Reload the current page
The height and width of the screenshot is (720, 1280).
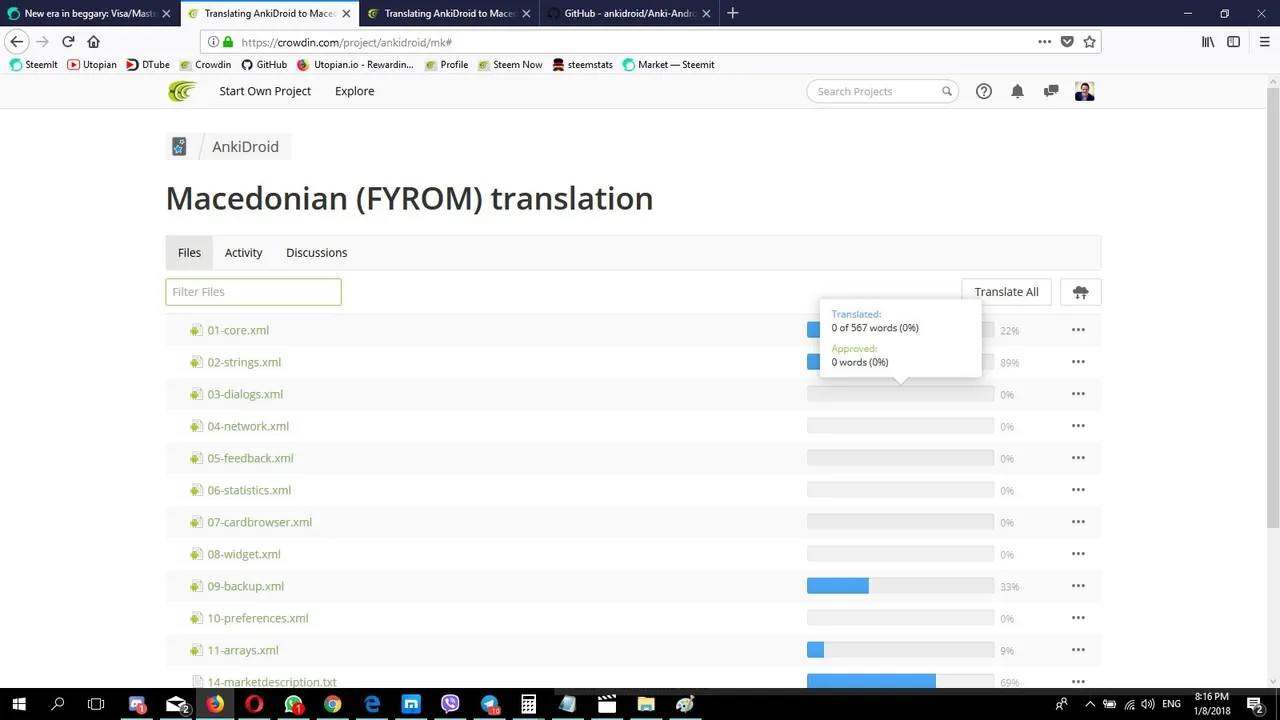point(68,42)
